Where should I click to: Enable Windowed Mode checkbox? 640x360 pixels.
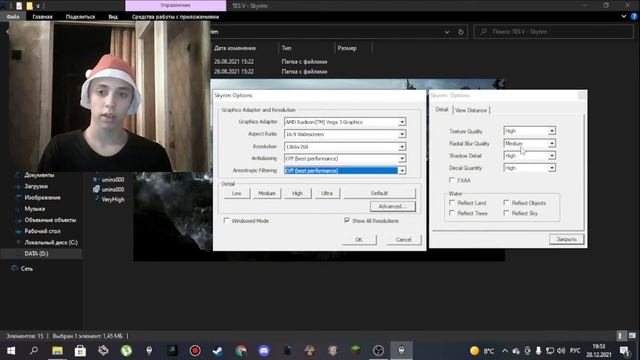227,220
